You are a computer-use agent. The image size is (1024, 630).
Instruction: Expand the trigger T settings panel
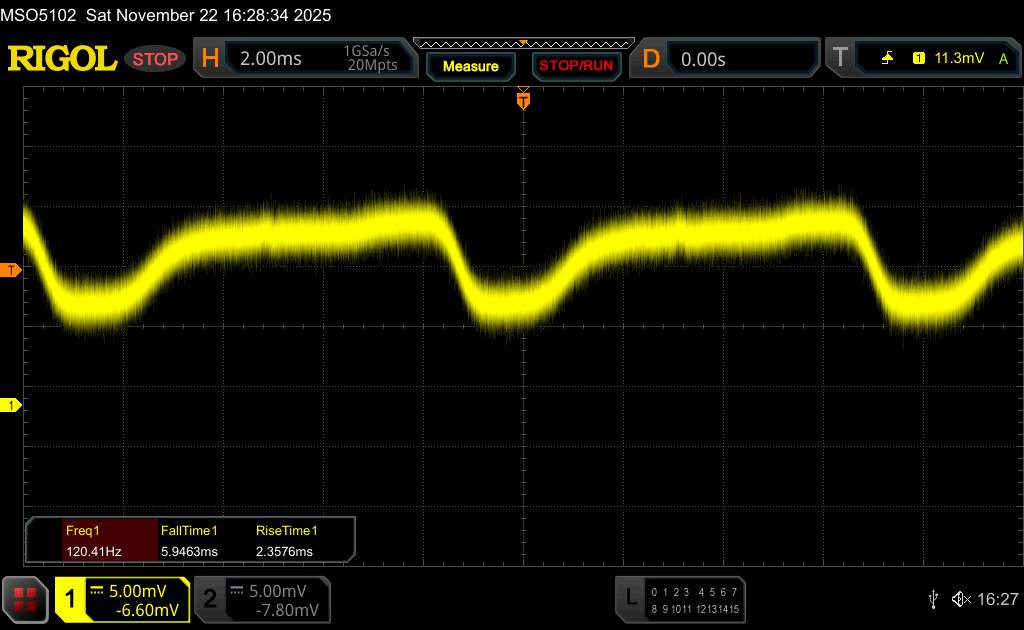(x=840, y=59)
